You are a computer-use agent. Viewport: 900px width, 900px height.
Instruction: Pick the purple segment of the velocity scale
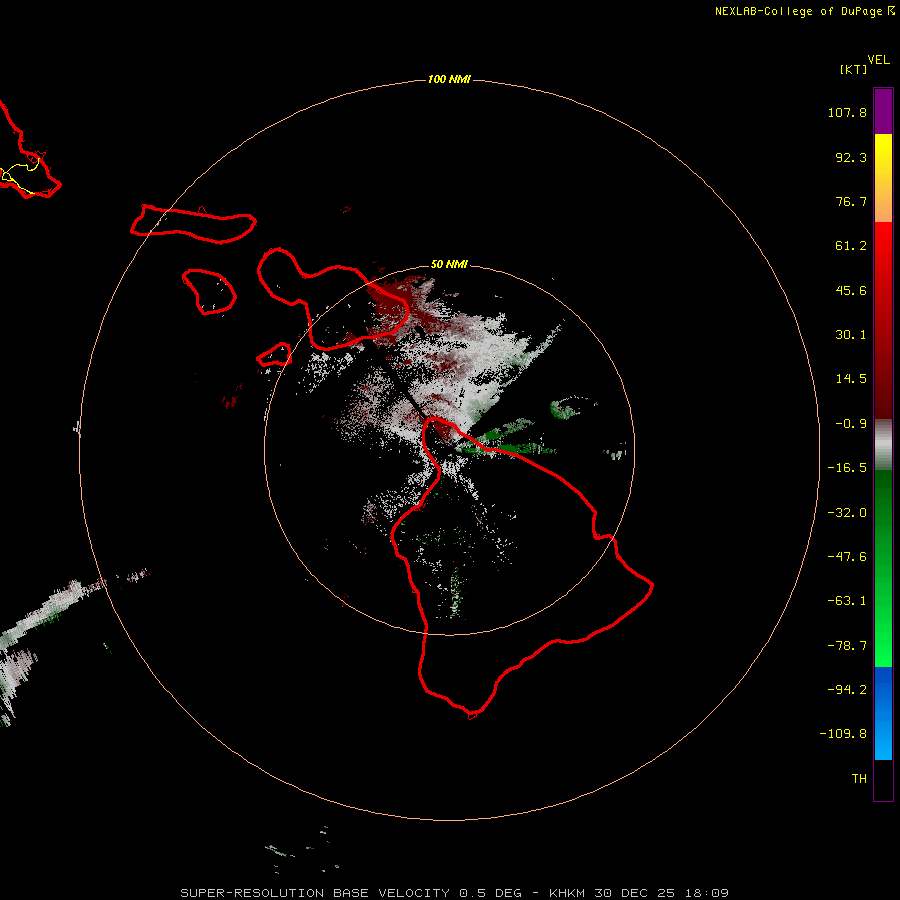click(883, 111)
